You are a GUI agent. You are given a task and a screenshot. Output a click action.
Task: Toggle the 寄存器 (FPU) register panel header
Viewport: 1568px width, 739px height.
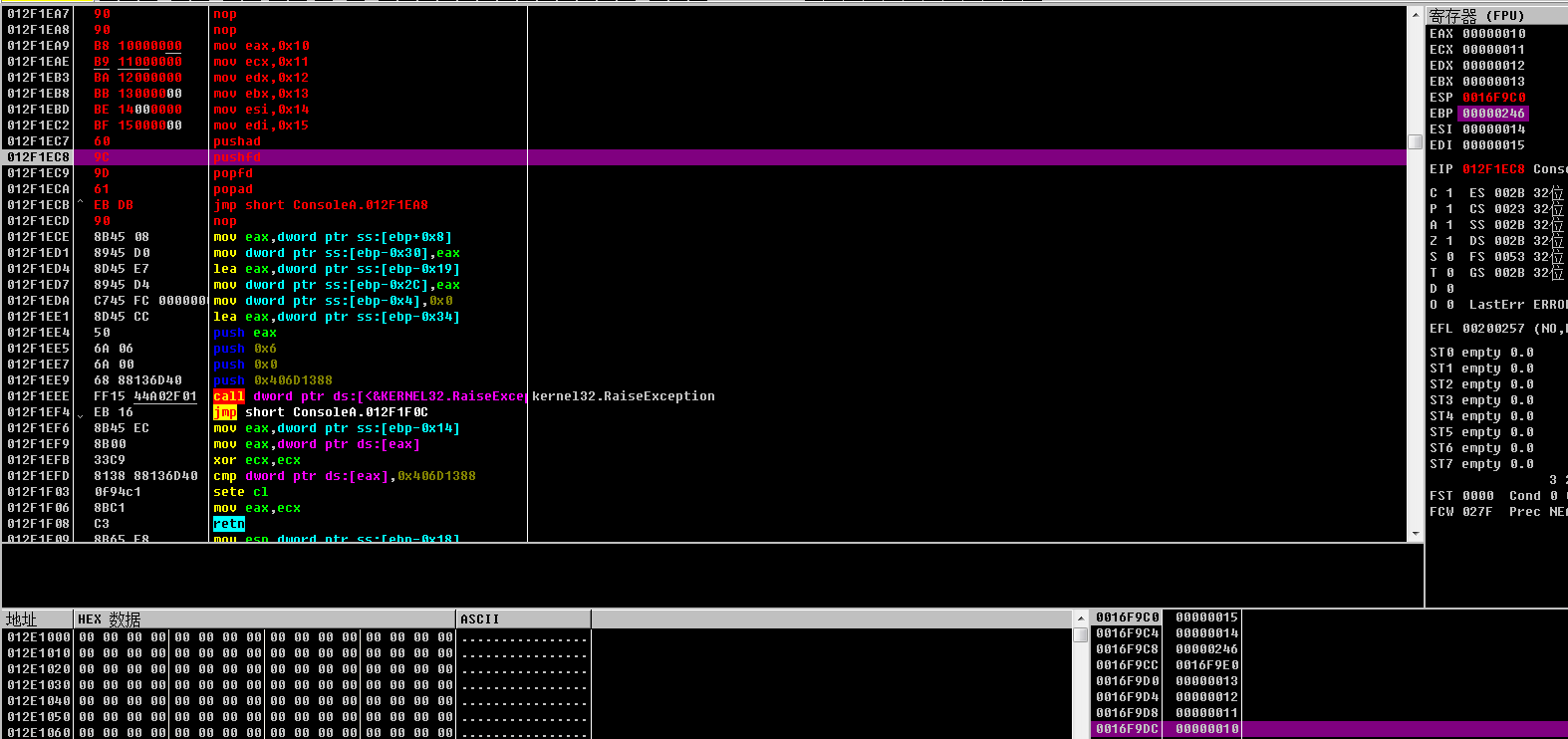(1496, 16)
